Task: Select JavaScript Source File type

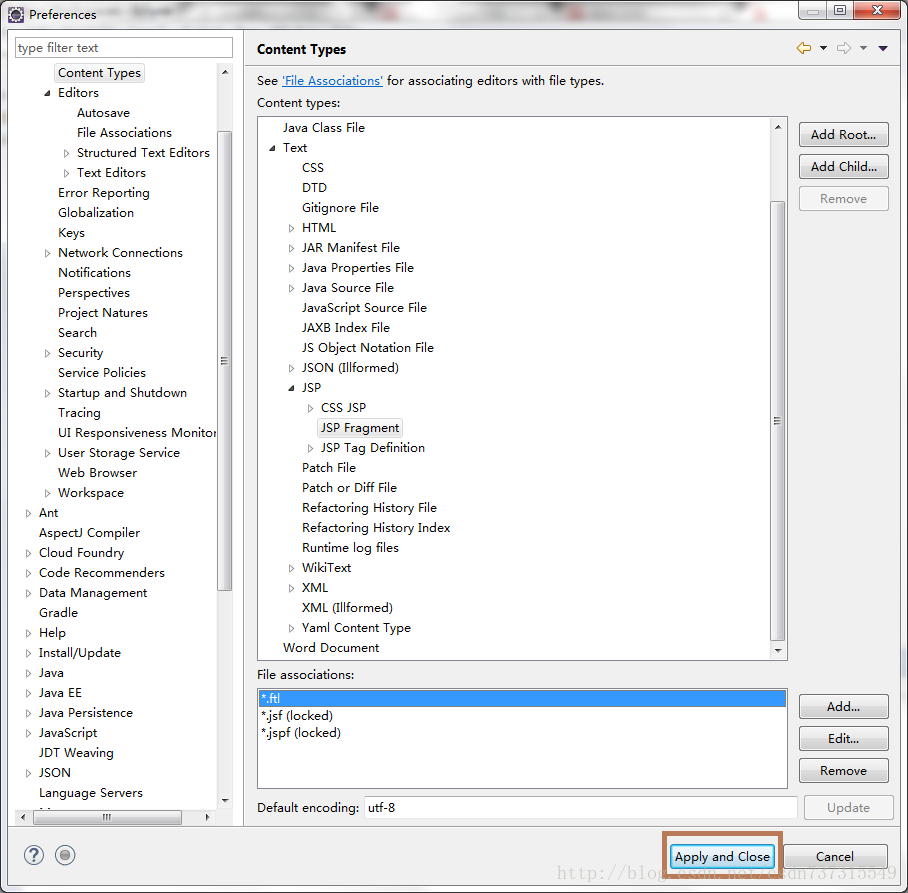Action: tap(364, 308)
